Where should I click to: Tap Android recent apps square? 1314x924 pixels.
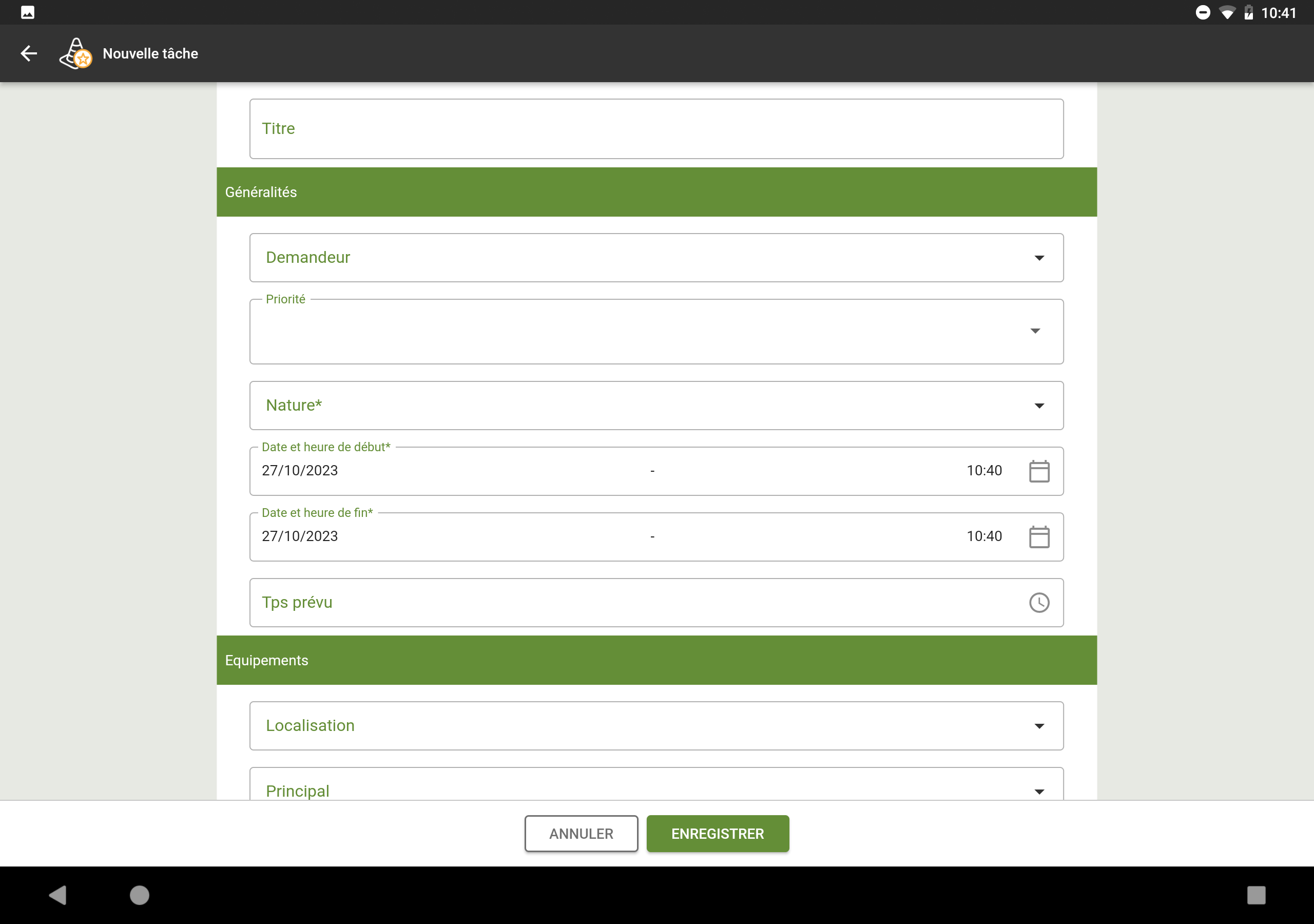pos(1255,895)
